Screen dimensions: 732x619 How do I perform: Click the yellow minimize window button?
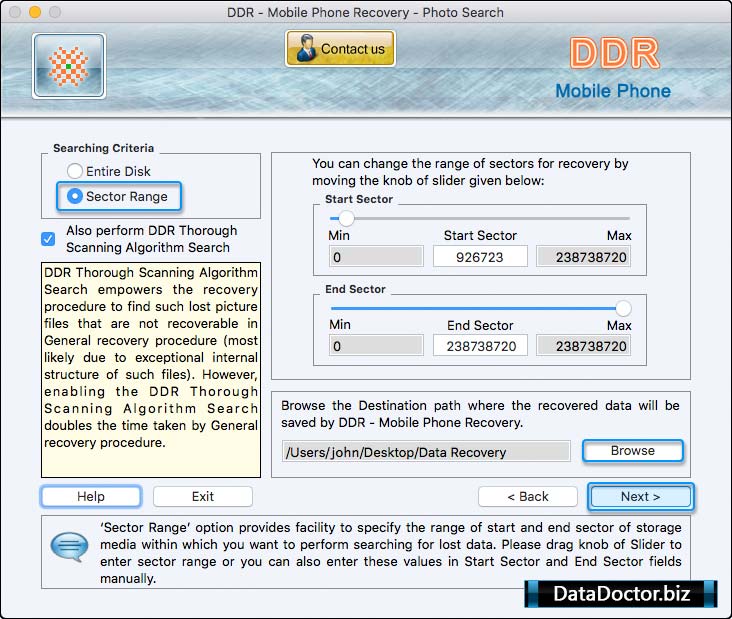tap(35, 12)
